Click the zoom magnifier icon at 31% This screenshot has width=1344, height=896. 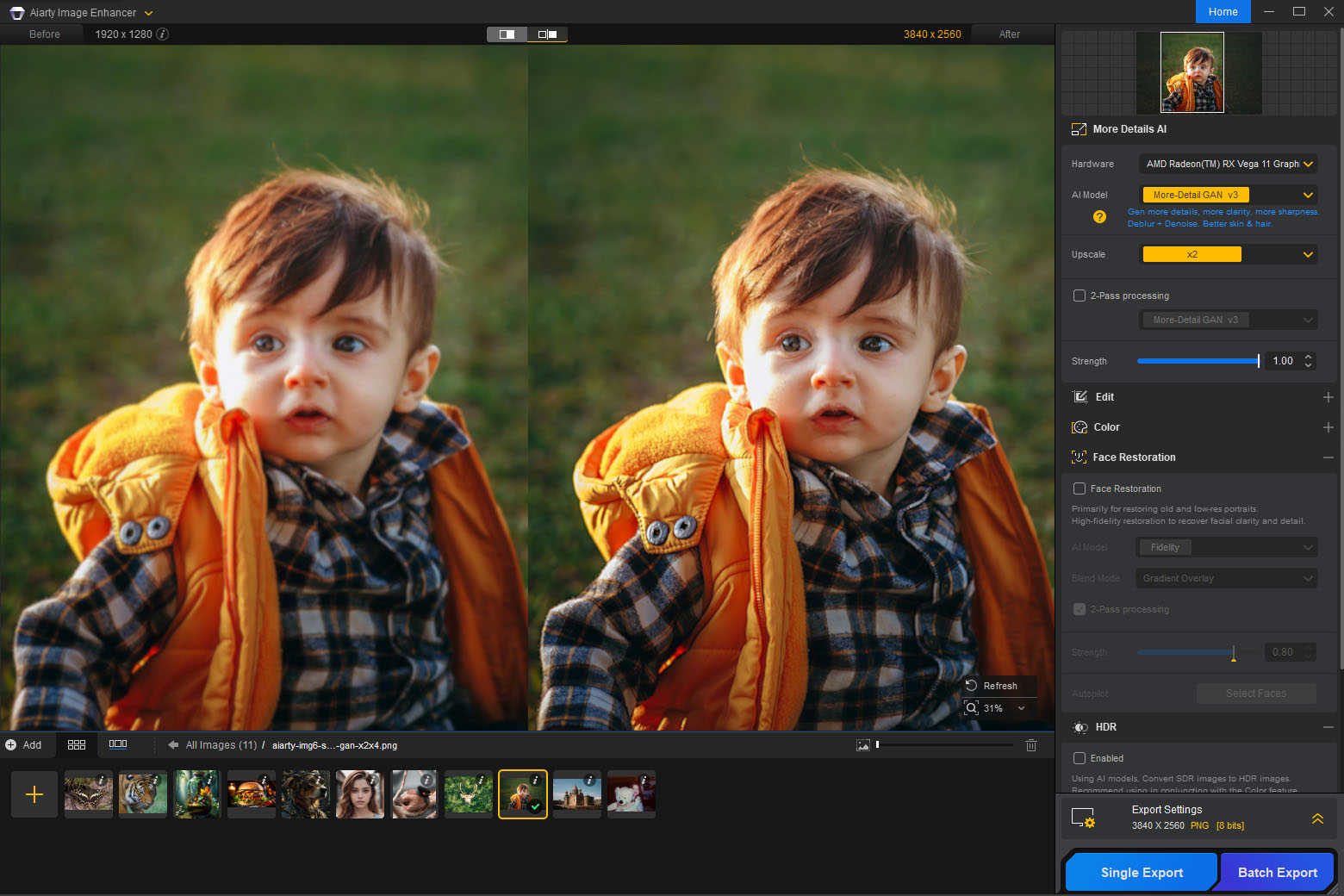click(971, 708)
